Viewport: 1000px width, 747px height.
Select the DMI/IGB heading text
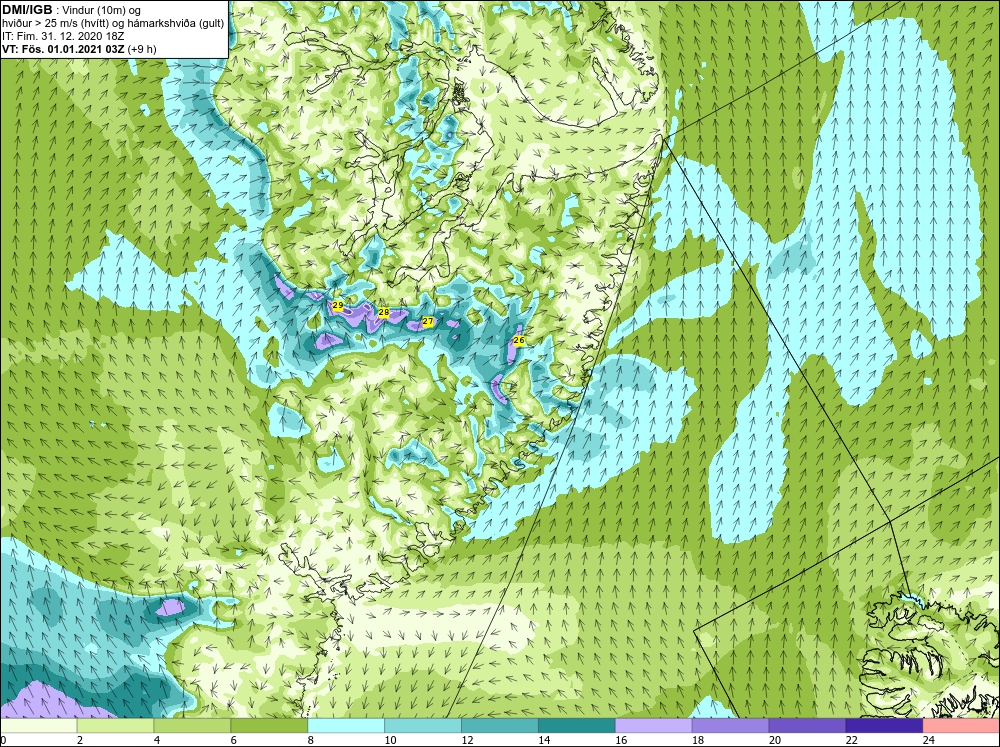[27, 10]
